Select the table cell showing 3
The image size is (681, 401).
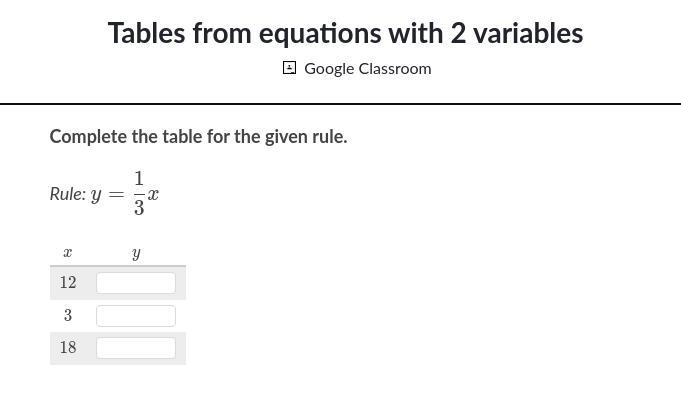tap(68, 315)
